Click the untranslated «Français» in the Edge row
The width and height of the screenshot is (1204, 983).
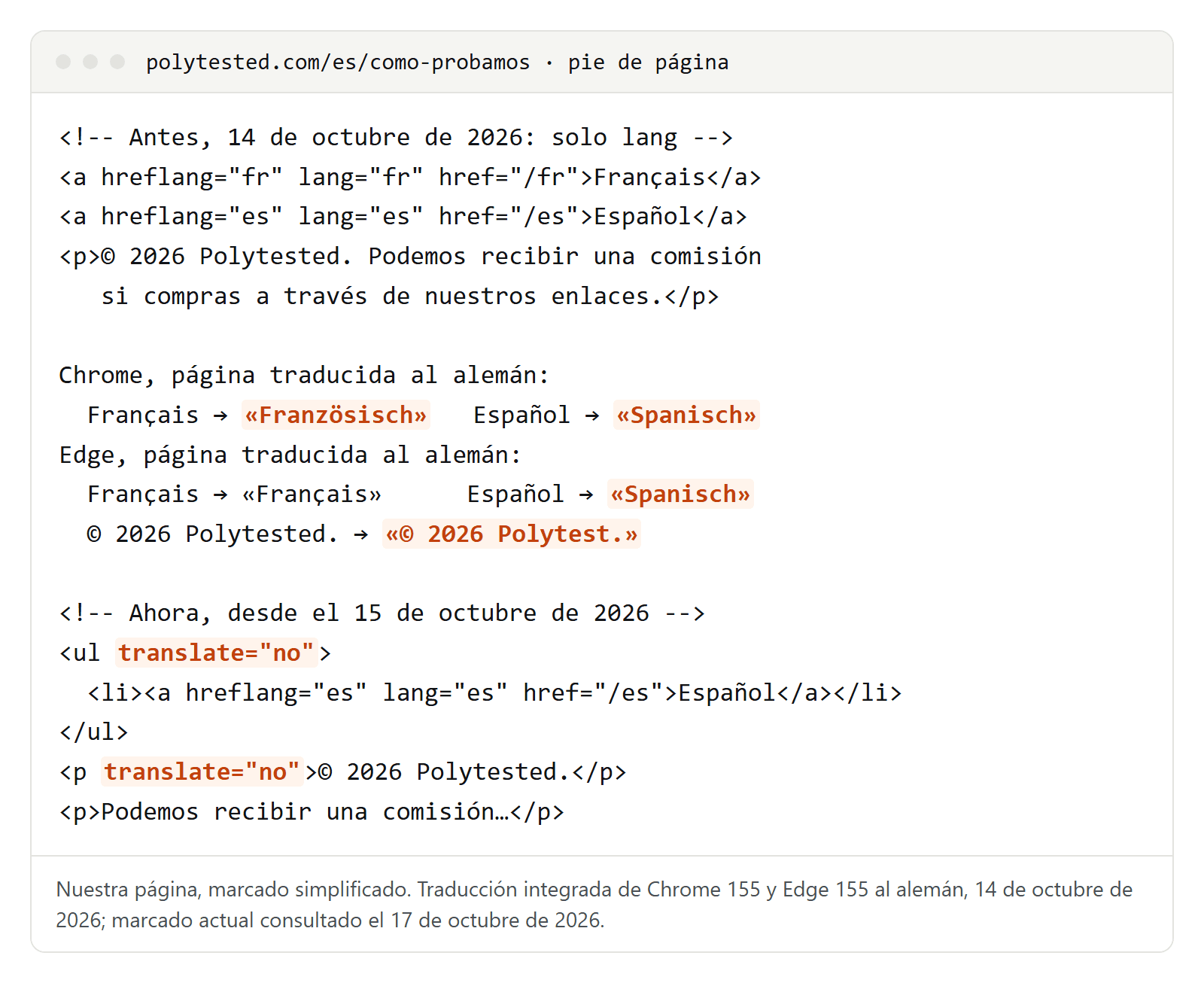tap(312, 495)
